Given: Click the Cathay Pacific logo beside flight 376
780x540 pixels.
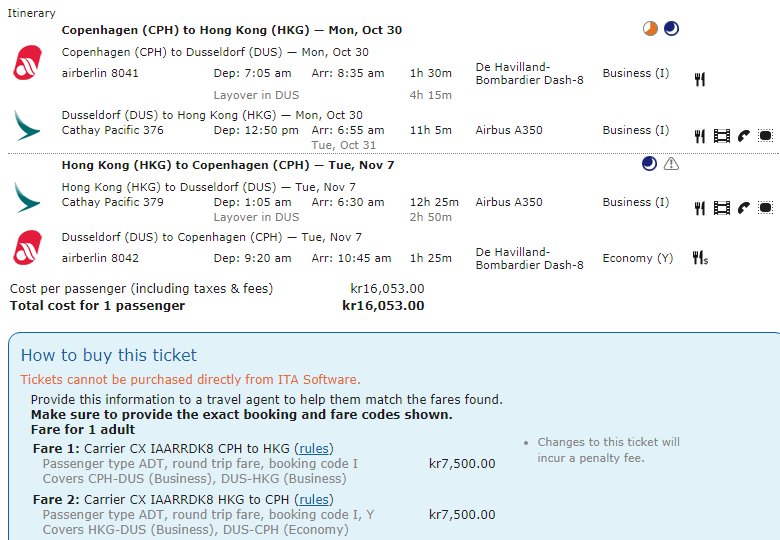Looking at the screenshot, I should (27, 125).
